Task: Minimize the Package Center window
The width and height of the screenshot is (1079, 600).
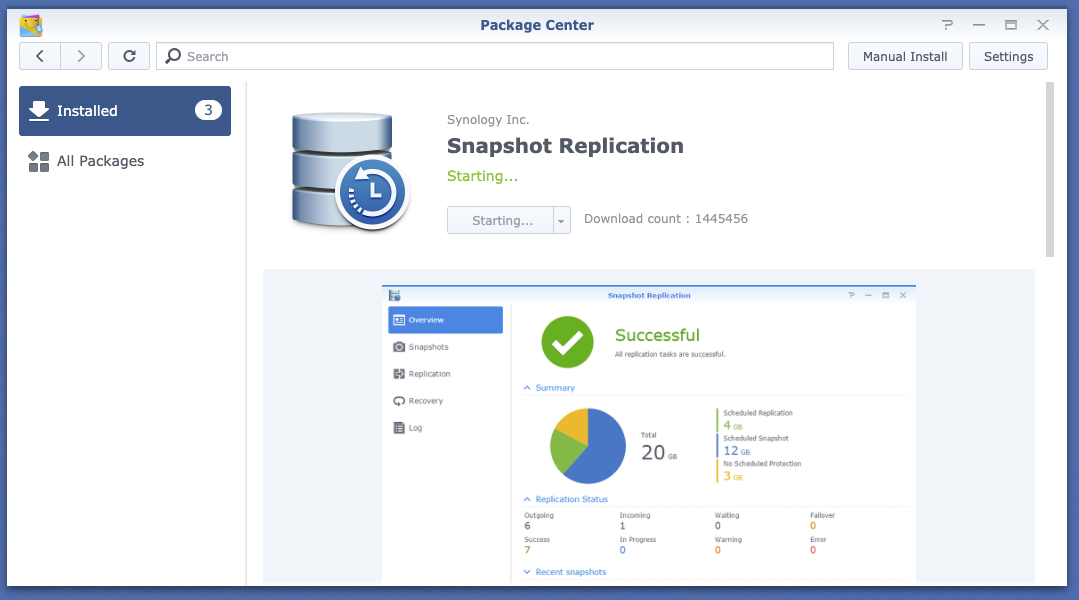Action: tap(979, 25)
